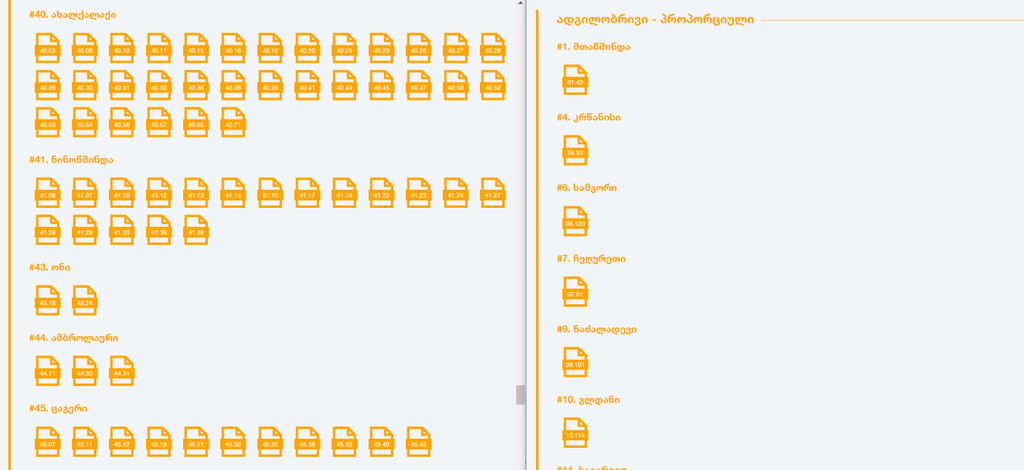Image resolution: width=1024 pixels, height=470 pixels.
Task: Open the last Akhalkalaki file 40.71
Action: (x=234, y=123)
